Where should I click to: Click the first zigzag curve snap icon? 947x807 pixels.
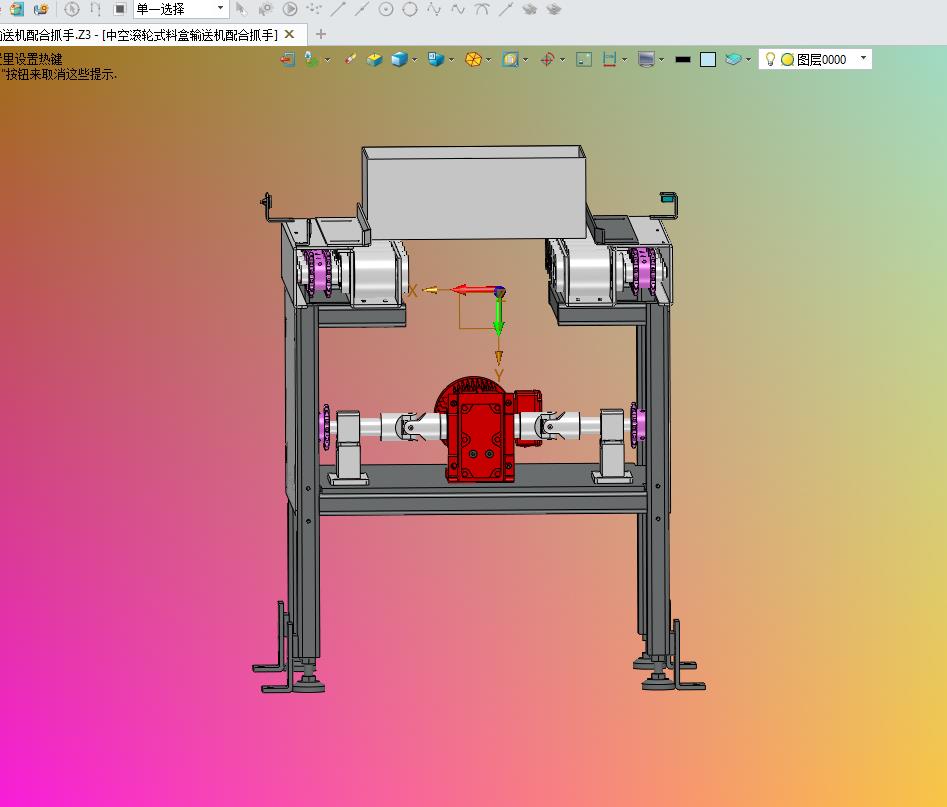[434, 9]
